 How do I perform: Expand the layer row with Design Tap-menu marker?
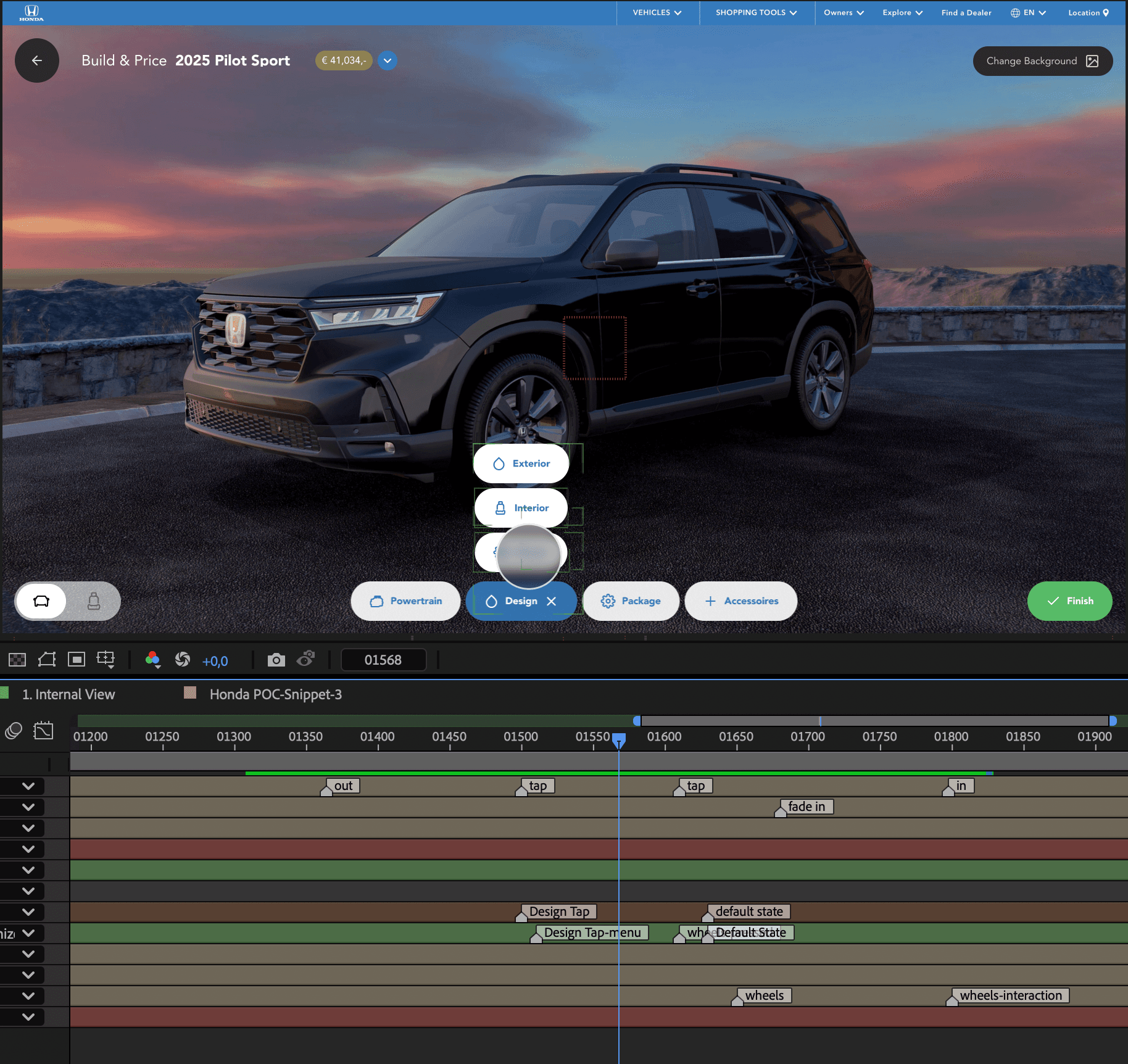tap(28, 933)
